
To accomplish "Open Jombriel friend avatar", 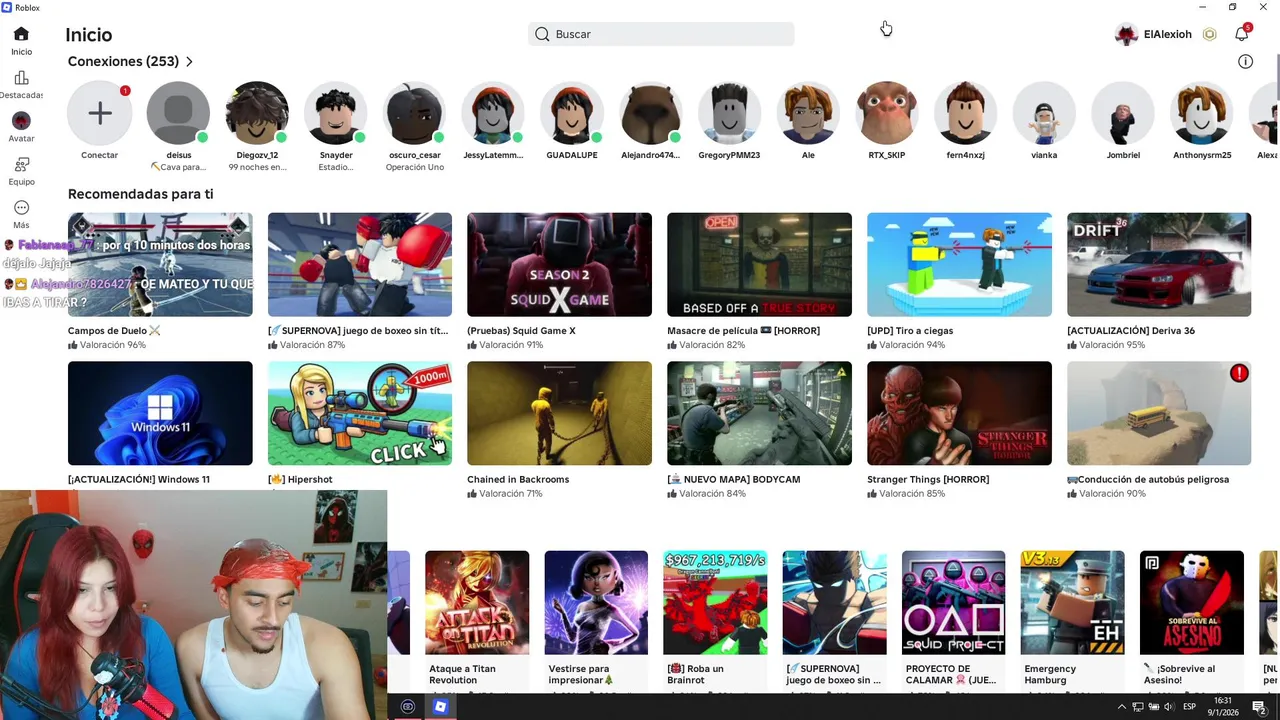I will click(1123, 113).
